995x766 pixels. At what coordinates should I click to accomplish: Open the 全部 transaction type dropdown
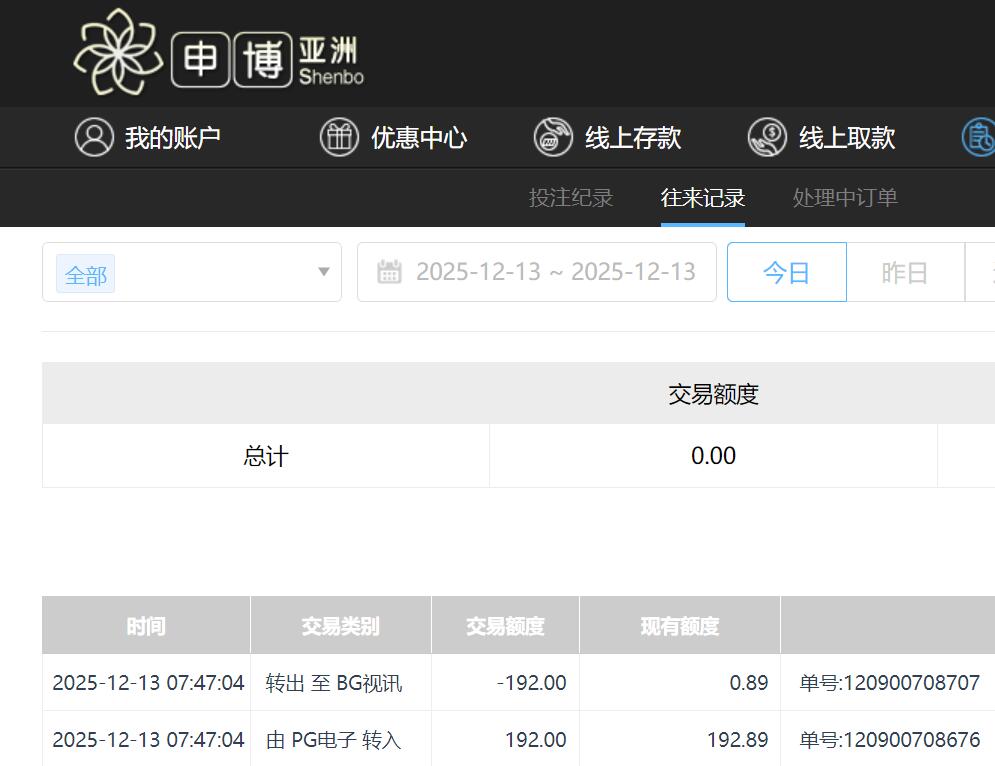click(x=192, y=271)
